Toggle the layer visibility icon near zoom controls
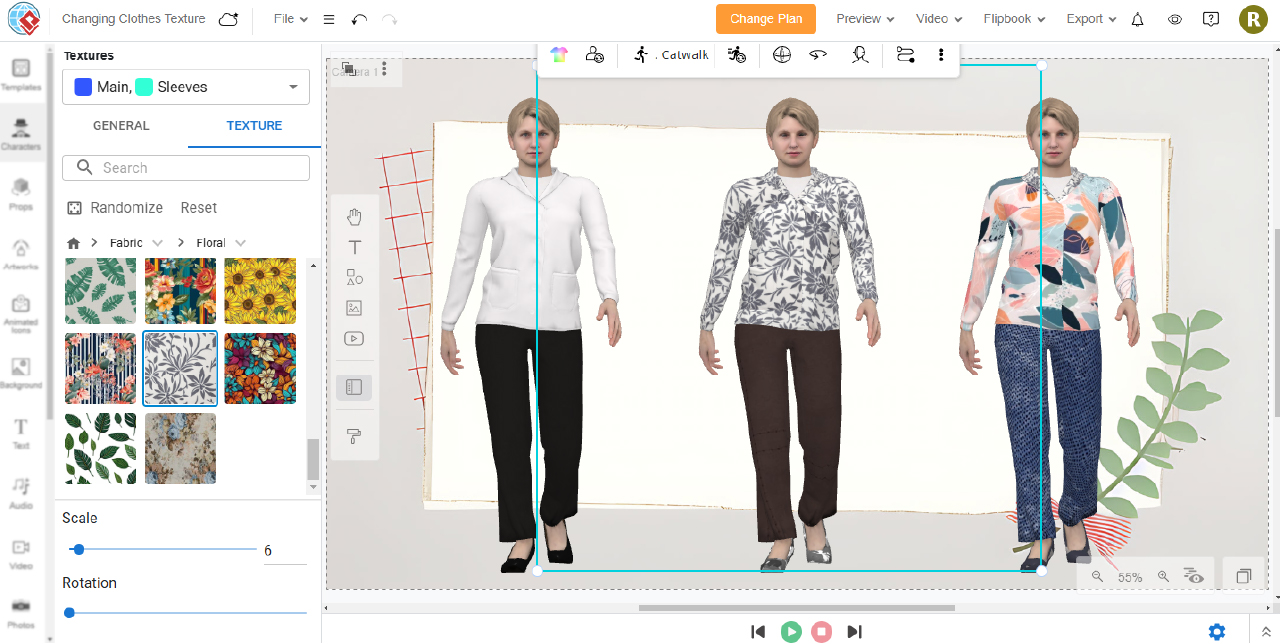 [x=1194, y=576]
